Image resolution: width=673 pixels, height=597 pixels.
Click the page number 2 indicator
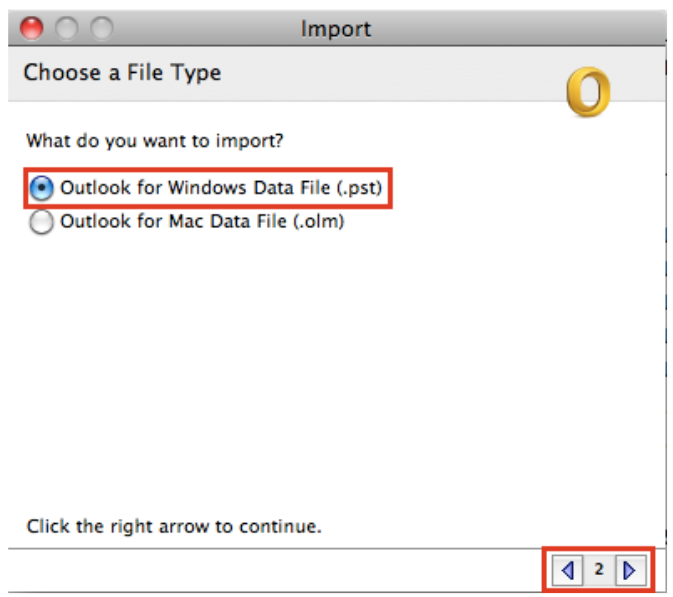599,570
